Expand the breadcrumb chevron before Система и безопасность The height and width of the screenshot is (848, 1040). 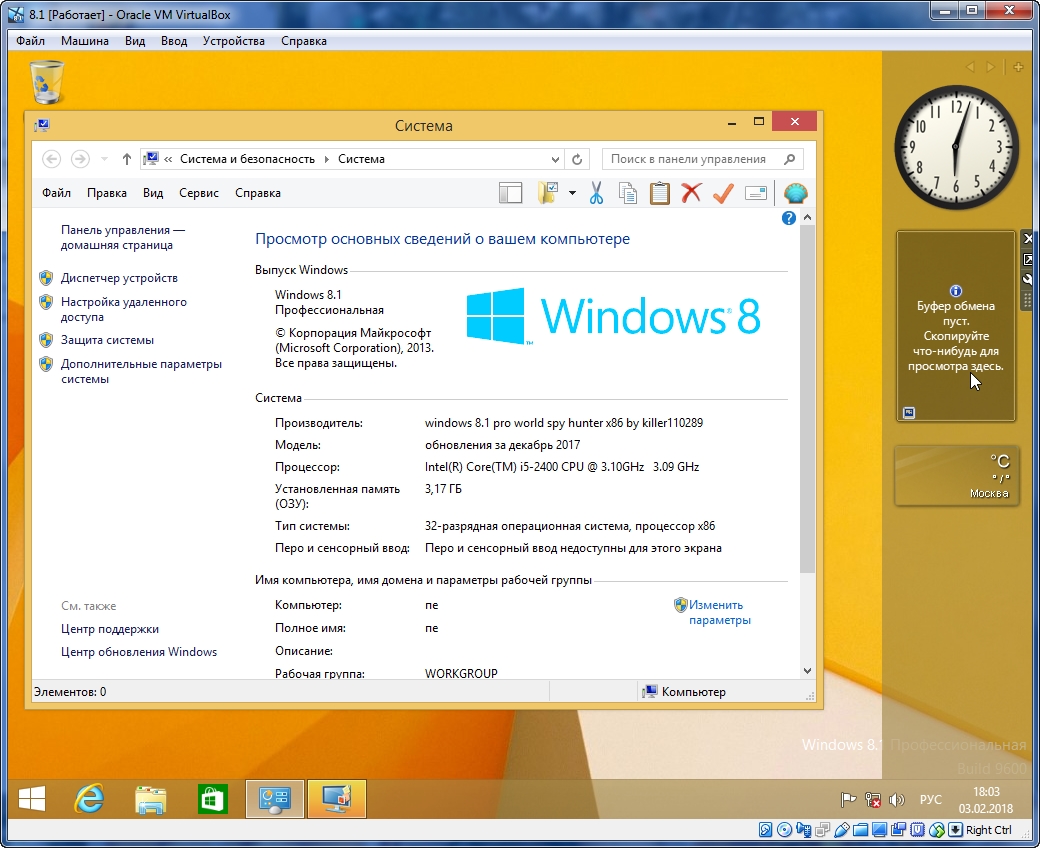pos(168,159)
